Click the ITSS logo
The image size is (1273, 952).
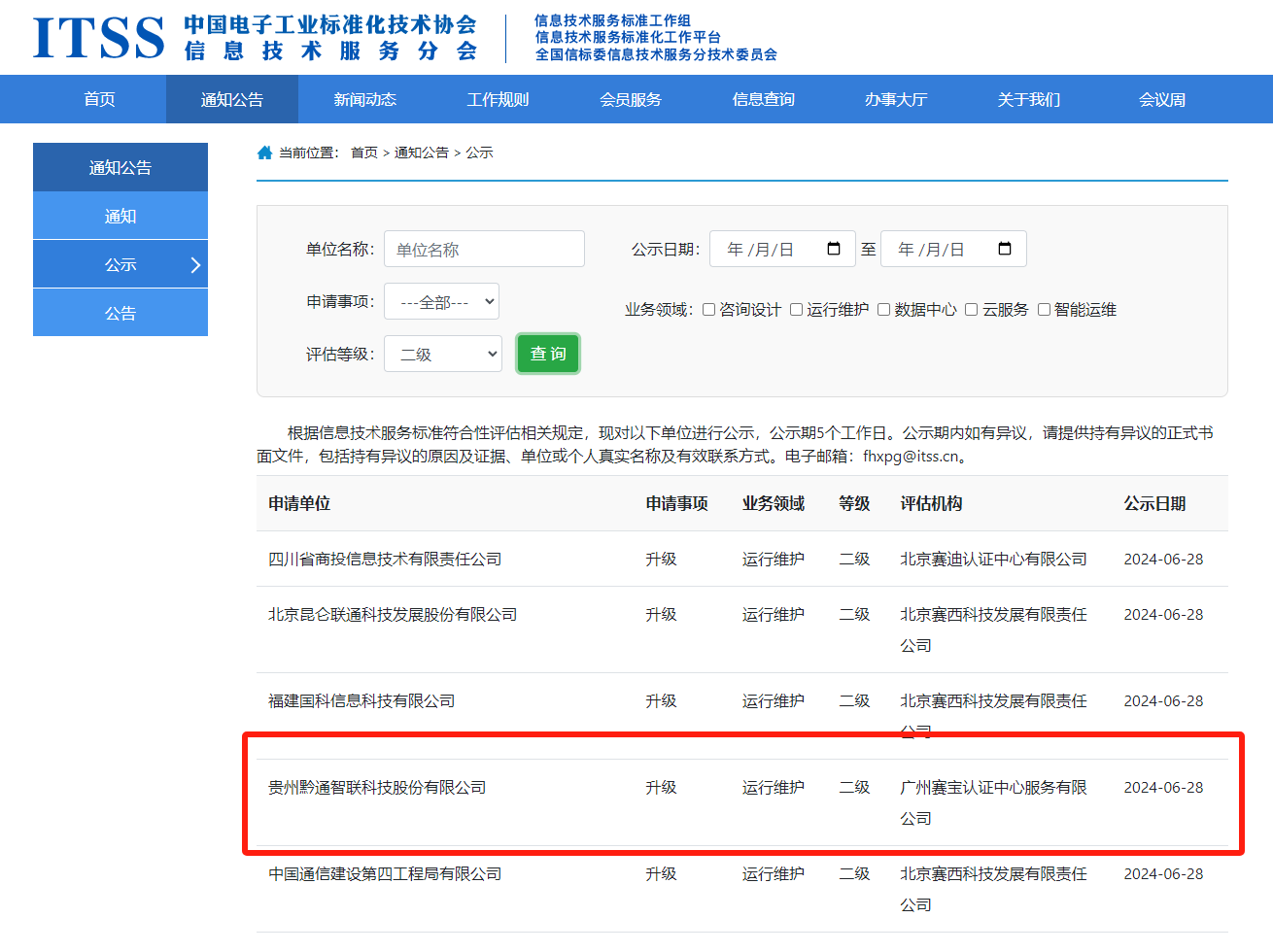tap(99, 38)
